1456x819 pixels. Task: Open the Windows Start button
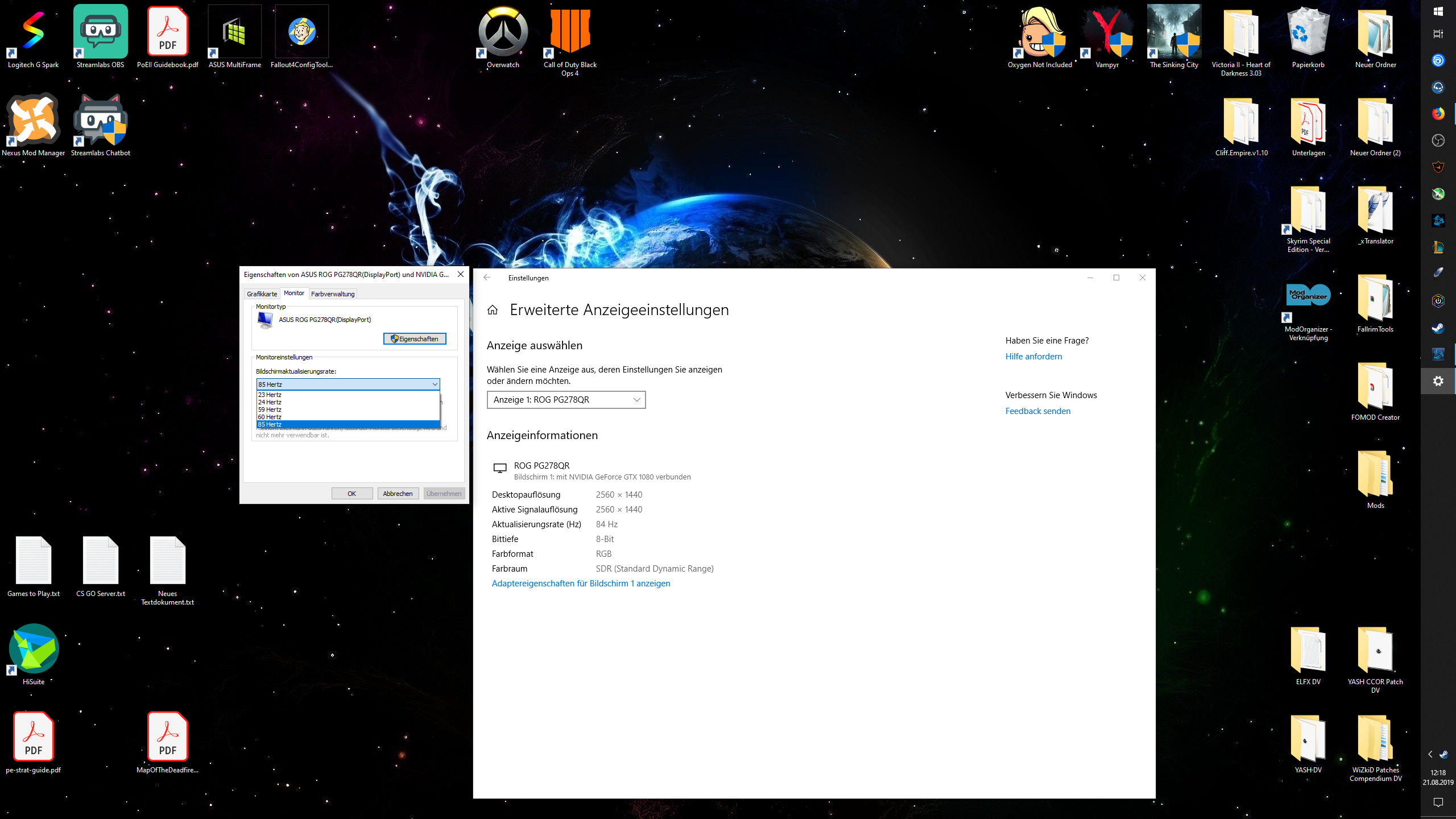tap(1438, 11)
